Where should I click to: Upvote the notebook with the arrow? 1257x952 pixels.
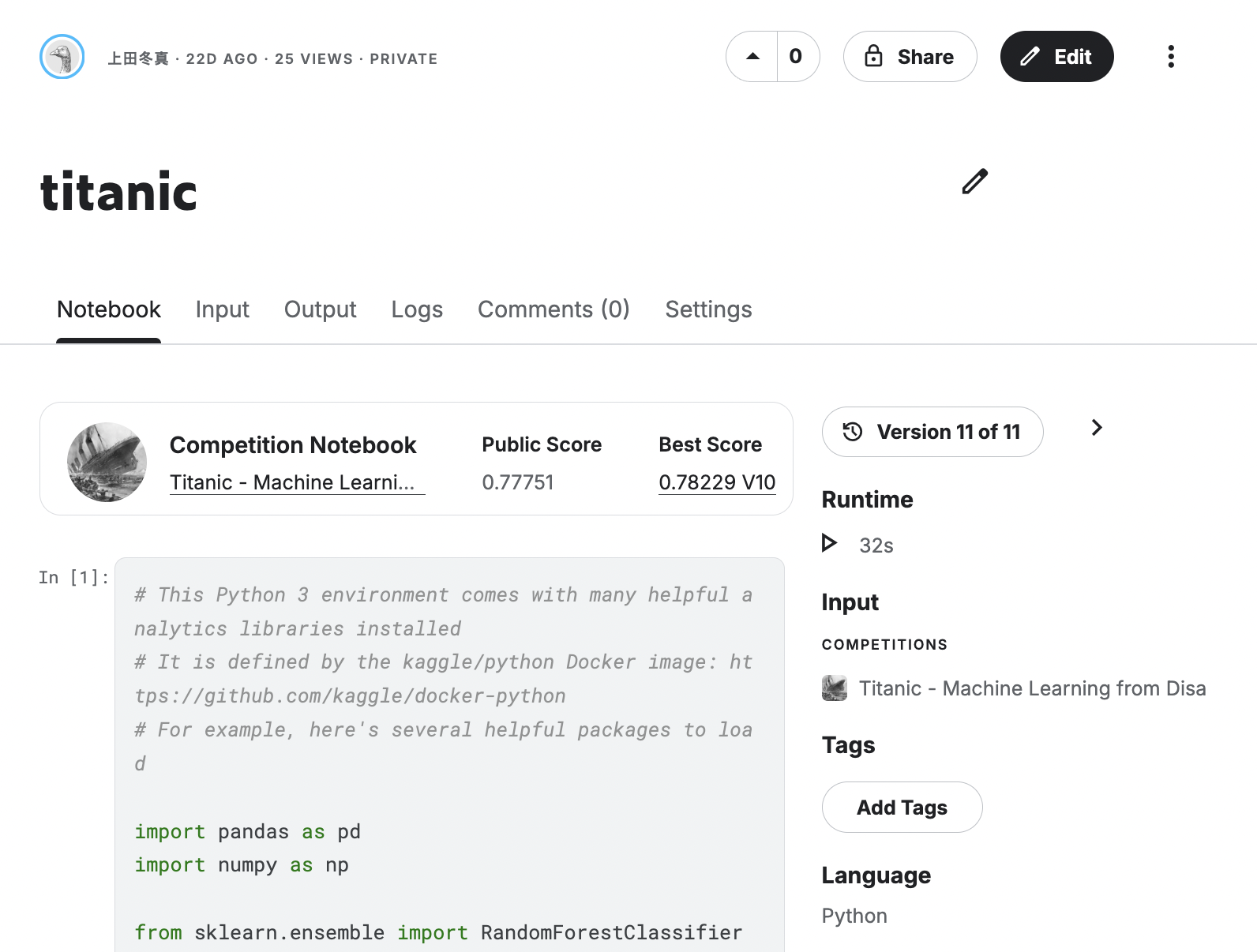[x=752, y=57]
